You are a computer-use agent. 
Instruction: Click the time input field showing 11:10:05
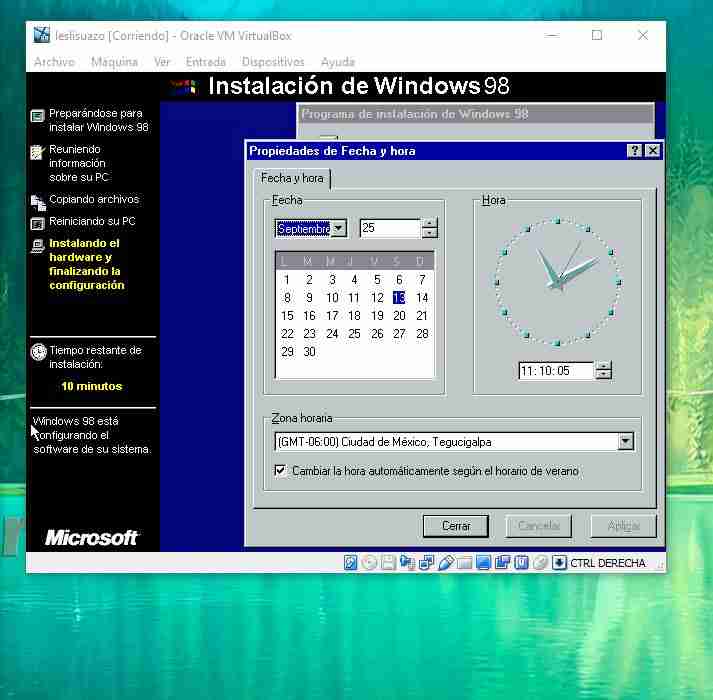[x=555, y=371]
